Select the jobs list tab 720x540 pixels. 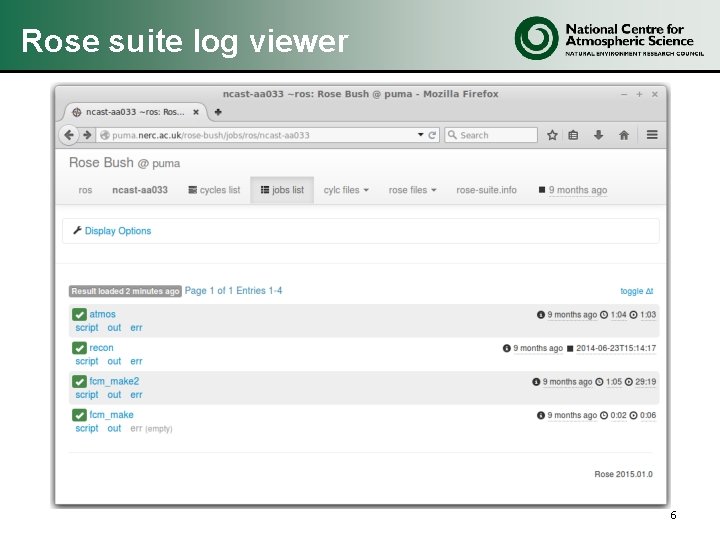pos(282,190)
